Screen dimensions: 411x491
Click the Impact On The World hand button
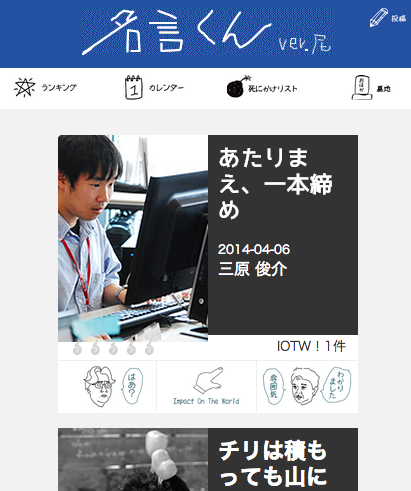pyautogui.click(x=206, y=387)
